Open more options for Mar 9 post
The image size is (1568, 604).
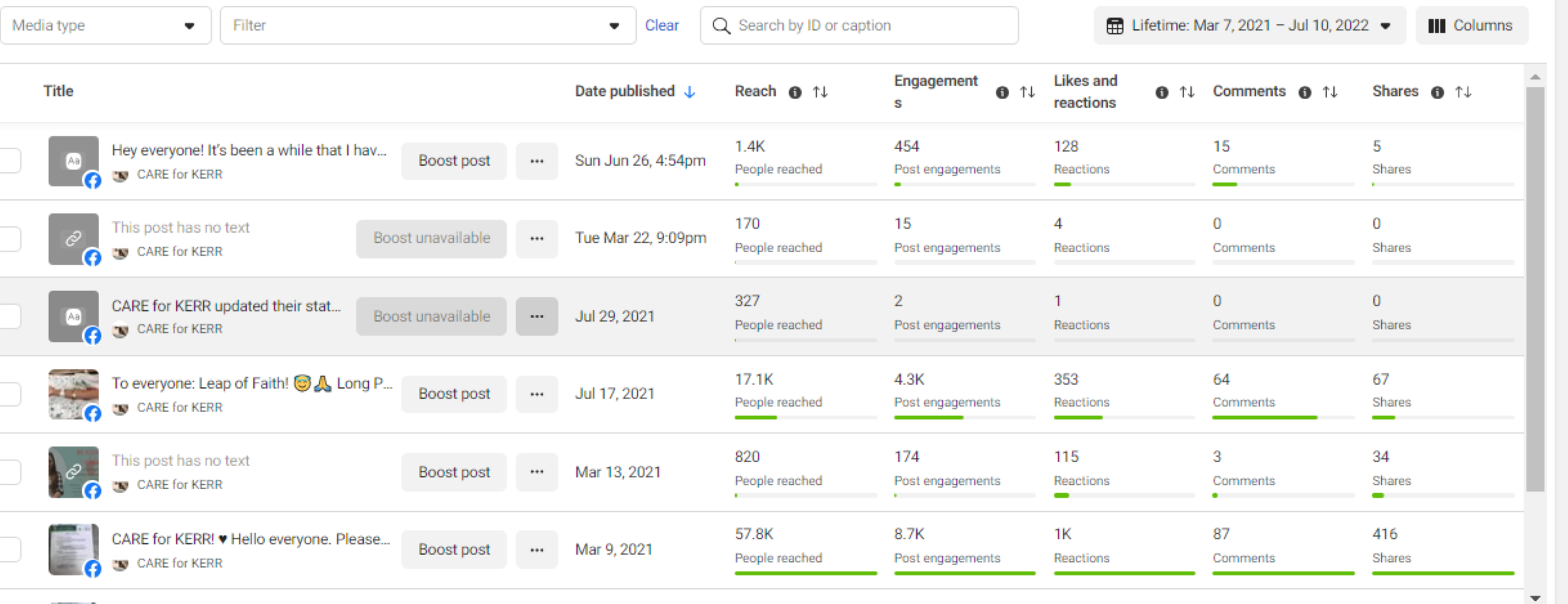536,549
